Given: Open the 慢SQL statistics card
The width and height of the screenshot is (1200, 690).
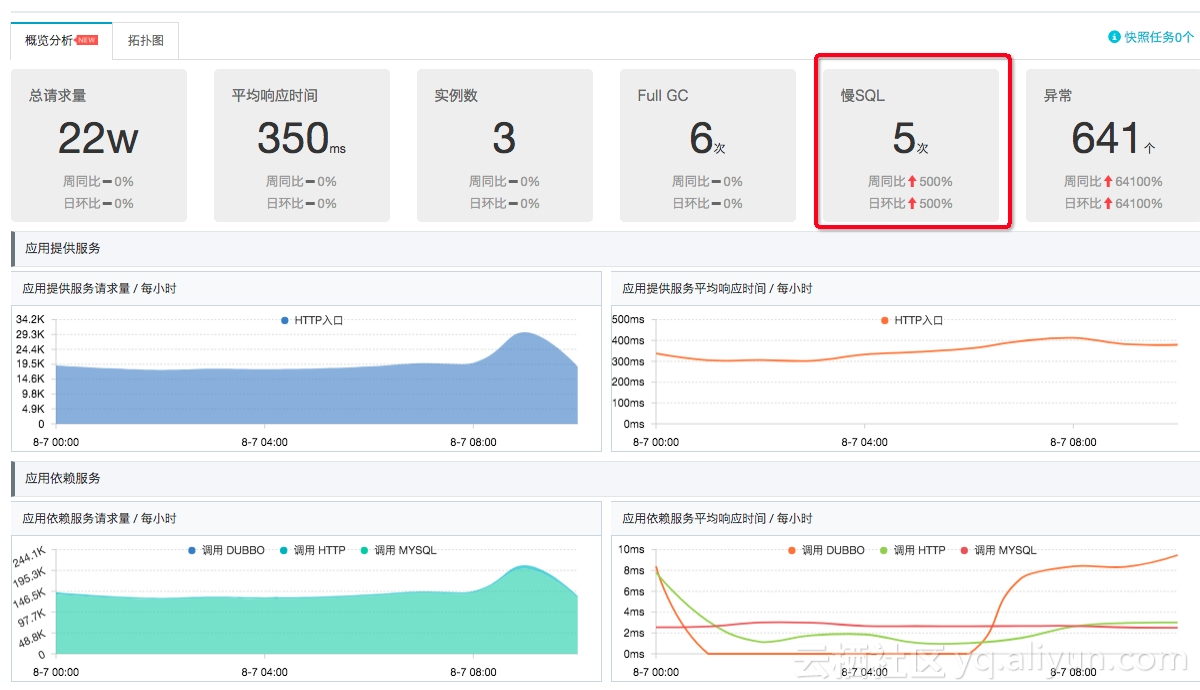Looking at the screenshot, I should tap(911, 145).
